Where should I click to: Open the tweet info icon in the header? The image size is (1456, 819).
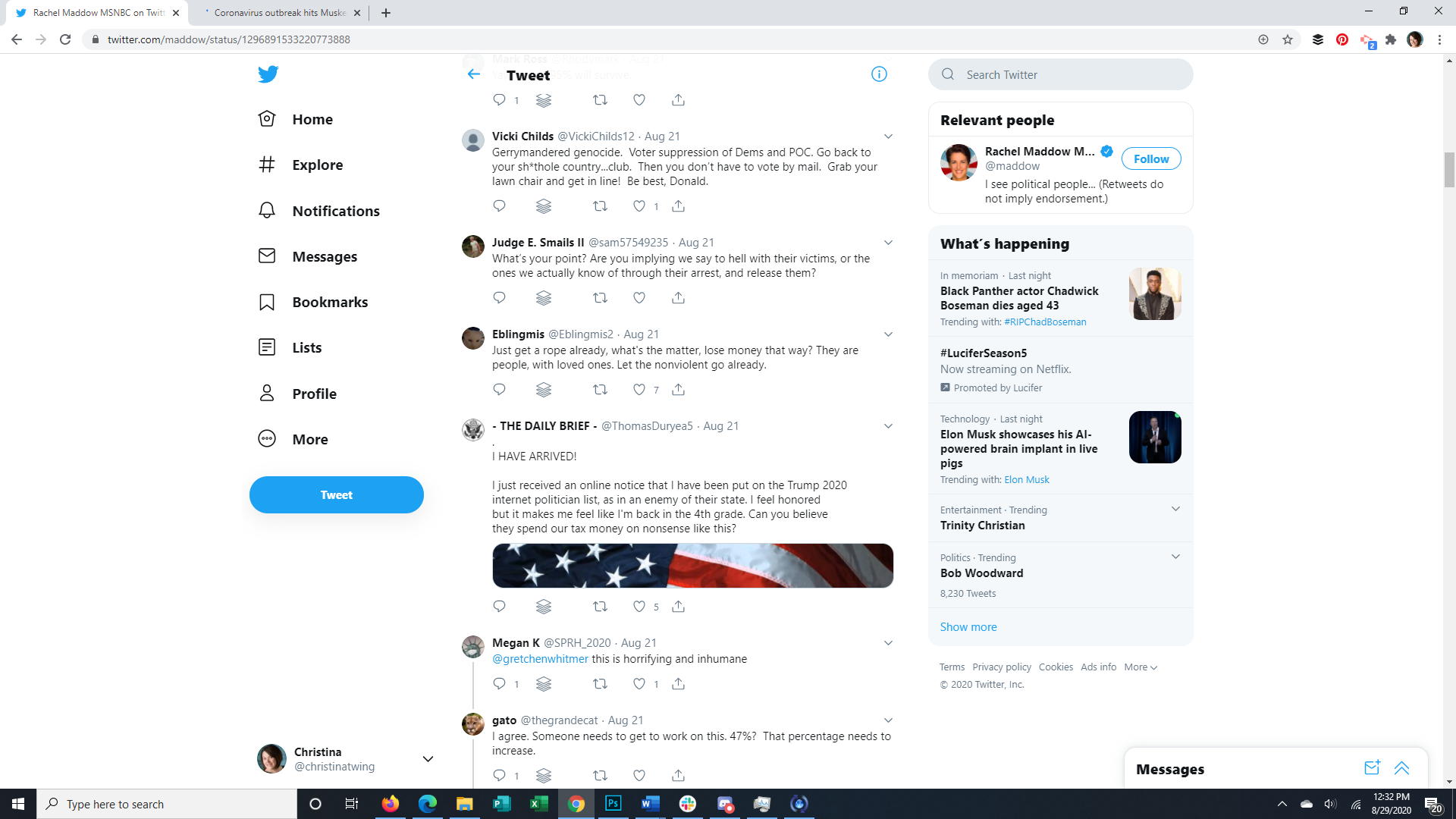(x=879, y=74)
